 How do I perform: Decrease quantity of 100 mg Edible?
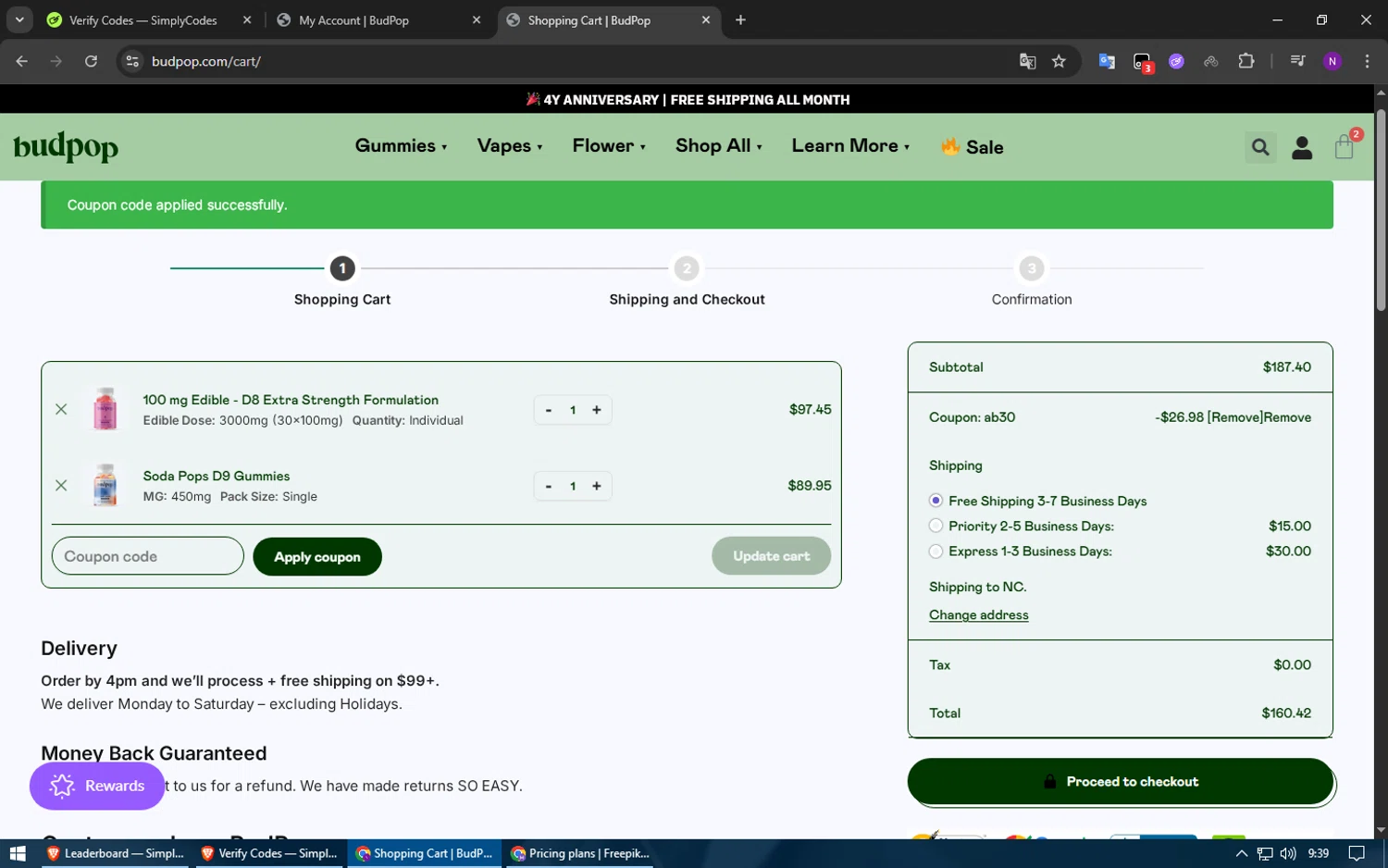(549, 410)
